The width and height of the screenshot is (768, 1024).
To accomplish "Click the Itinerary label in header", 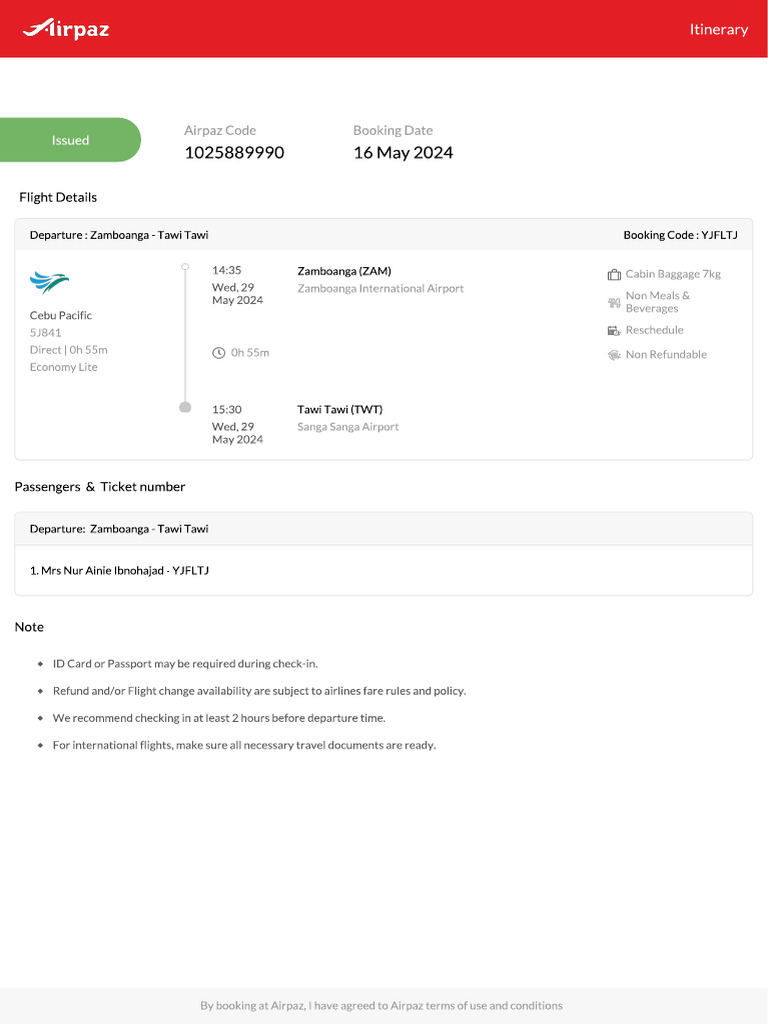I will 718,29.
